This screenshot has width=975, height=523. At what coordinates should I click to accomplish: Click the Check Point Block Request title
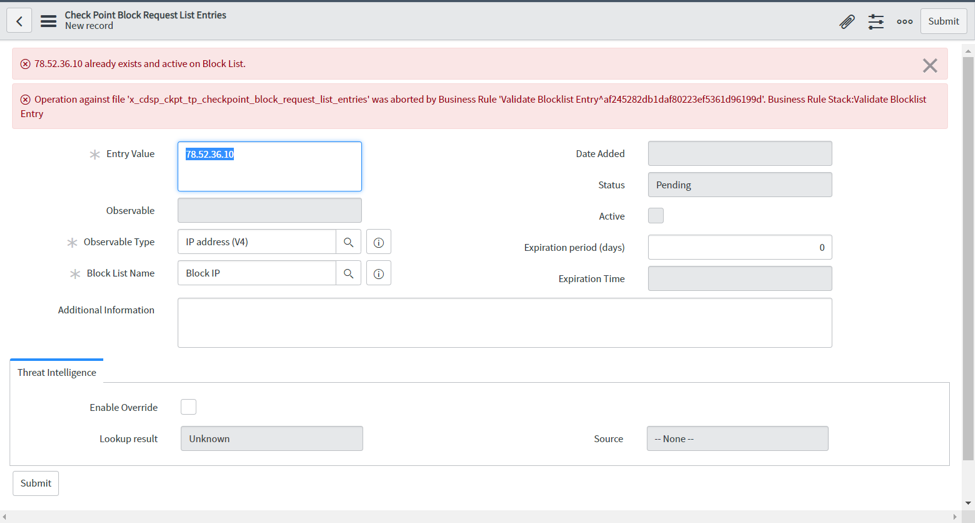(x=146, y=15)
